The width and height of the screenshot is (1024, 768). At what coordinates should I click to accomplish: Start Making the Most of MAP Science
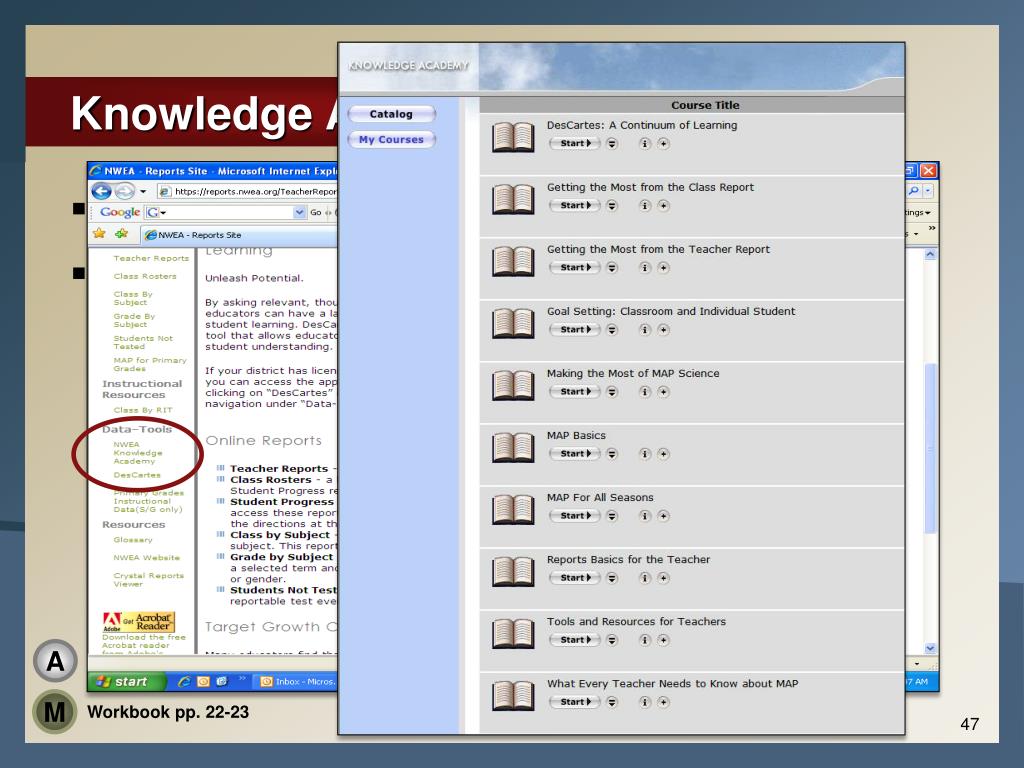[x=575, y=392]
